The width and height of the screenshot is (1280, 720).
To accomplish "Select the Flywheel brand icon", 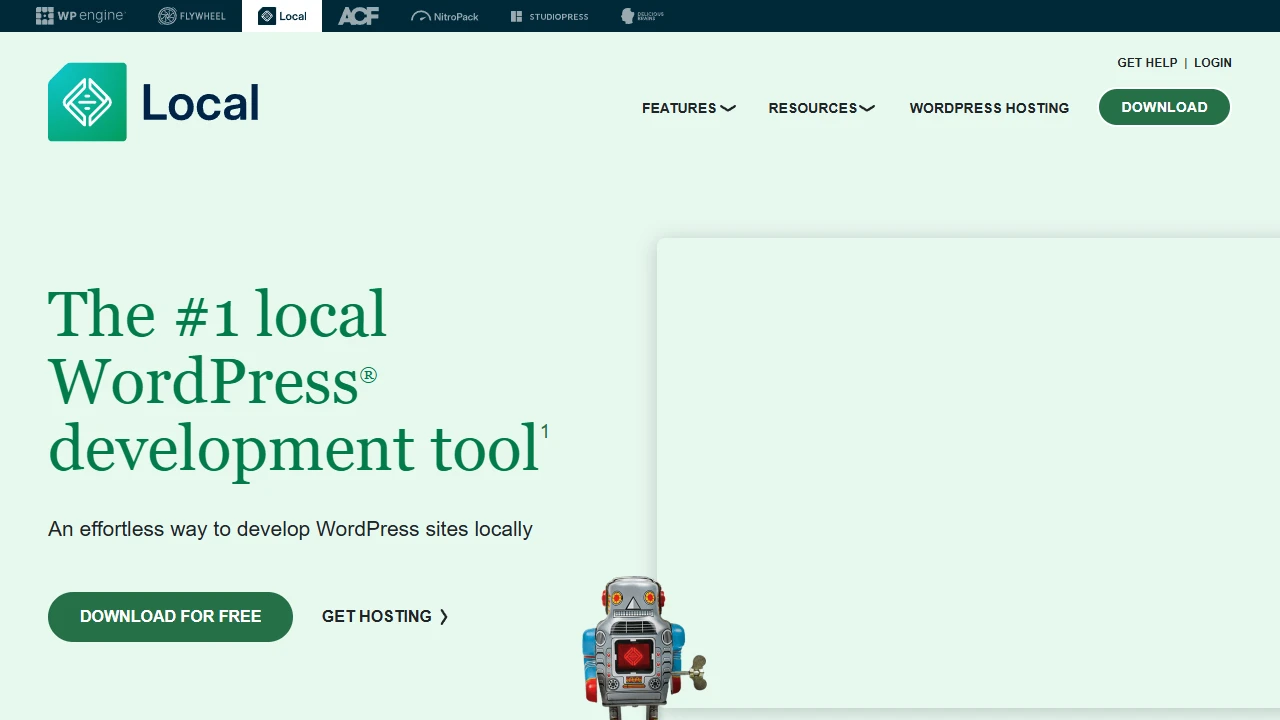I will click(191, 16).
